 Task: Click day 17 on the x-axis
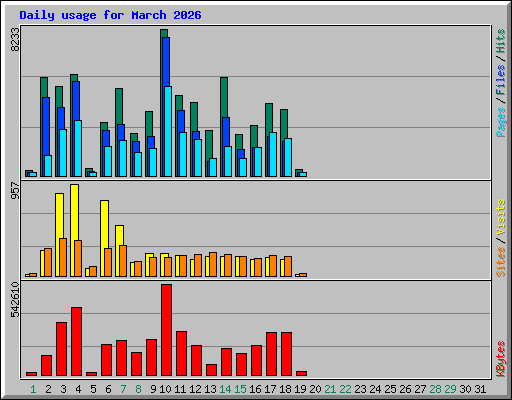[x=270, y=389]
